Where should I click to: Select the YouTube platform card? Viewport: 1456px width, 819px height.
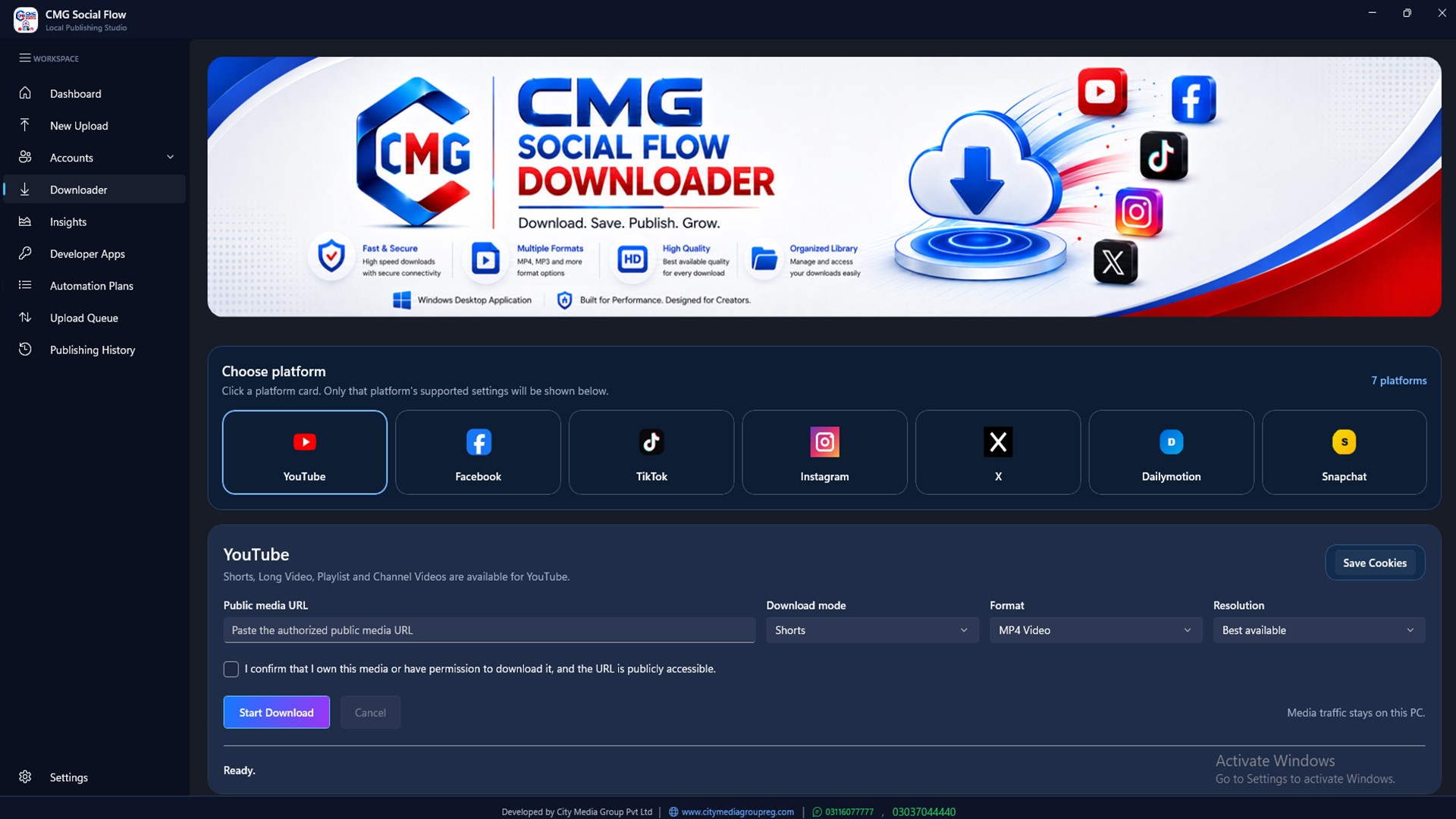coord(304,452)
